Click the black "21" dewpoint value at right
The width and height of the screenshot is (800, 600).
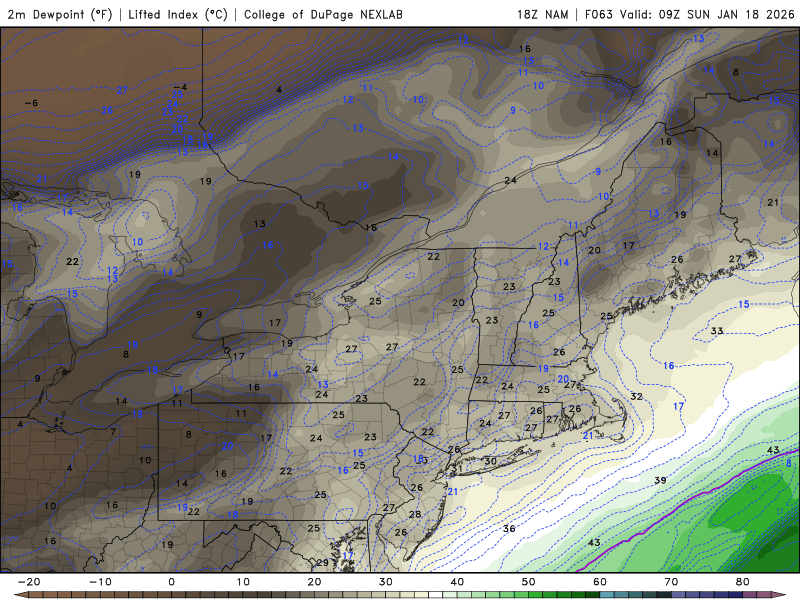773,203
